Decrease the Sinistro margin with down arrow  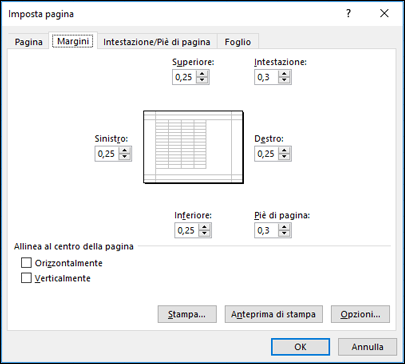pos(124,157)
